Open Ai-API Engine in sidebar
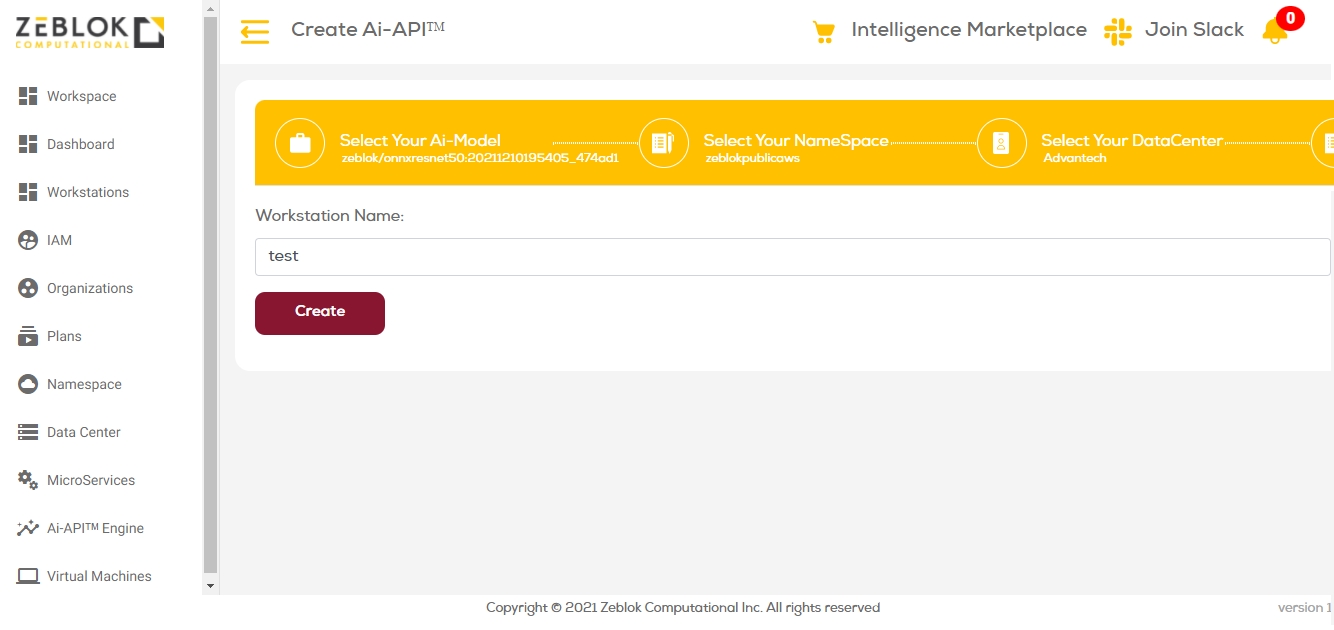Screen dimensions: 1334x630 click(x=95, y=528)
